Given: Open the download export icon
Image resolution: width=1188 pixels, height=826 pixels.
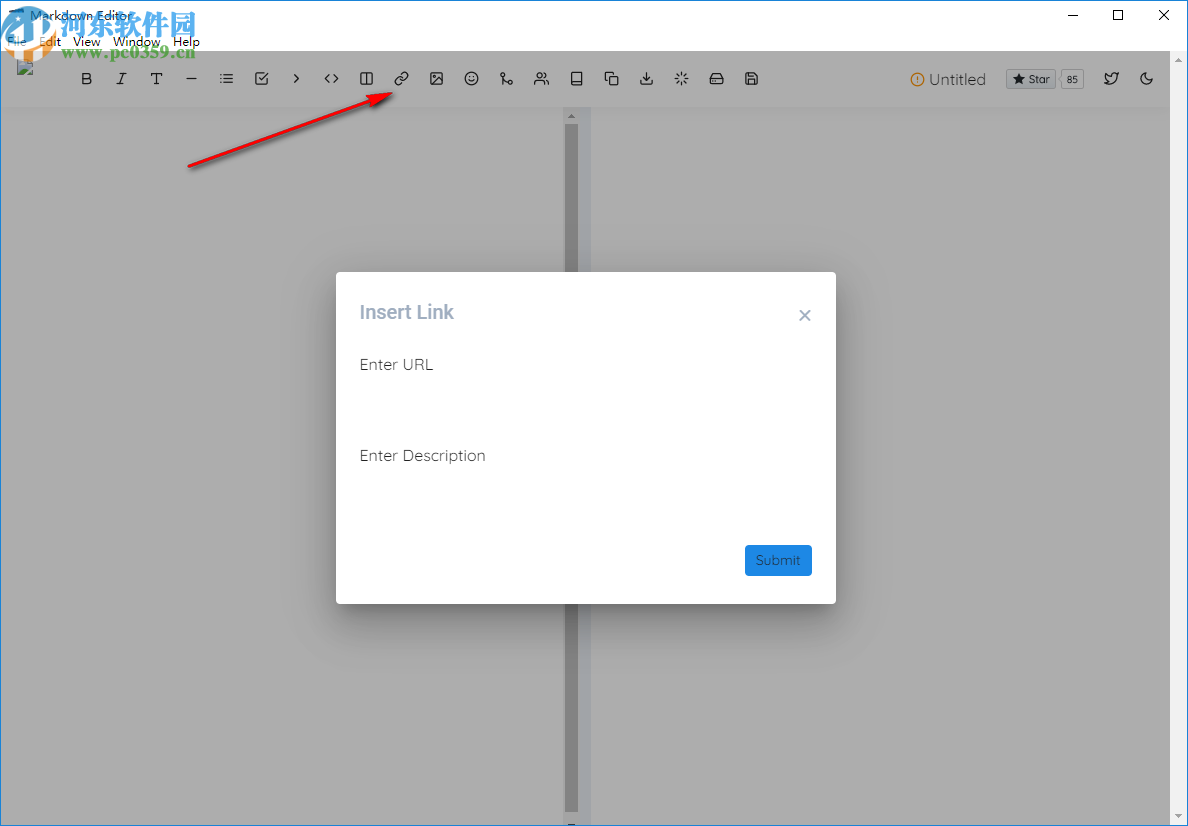Looking at the screenshot, I should [x=646, y=78].
